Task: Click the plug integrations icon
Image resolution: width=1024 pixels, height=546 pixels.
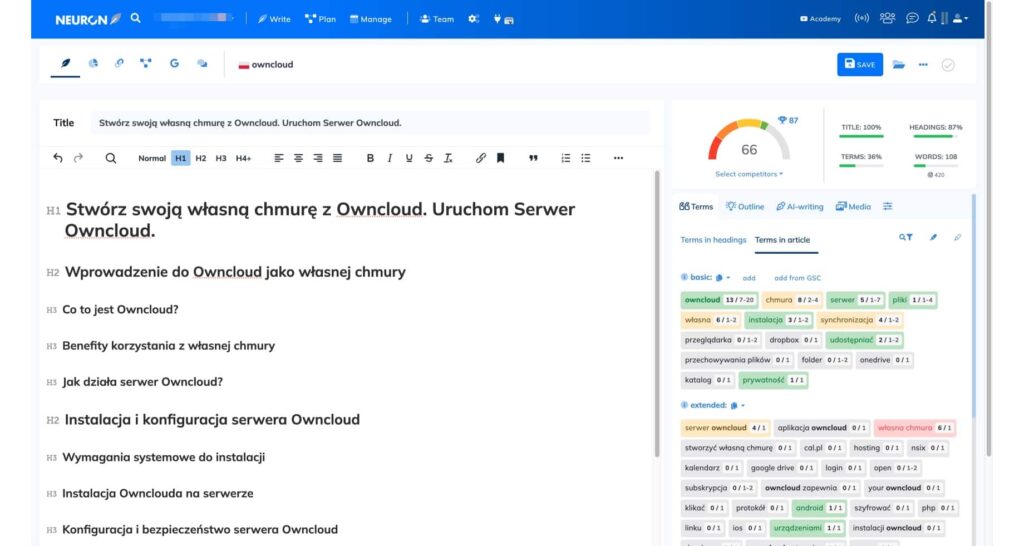Action: point(497,19)
